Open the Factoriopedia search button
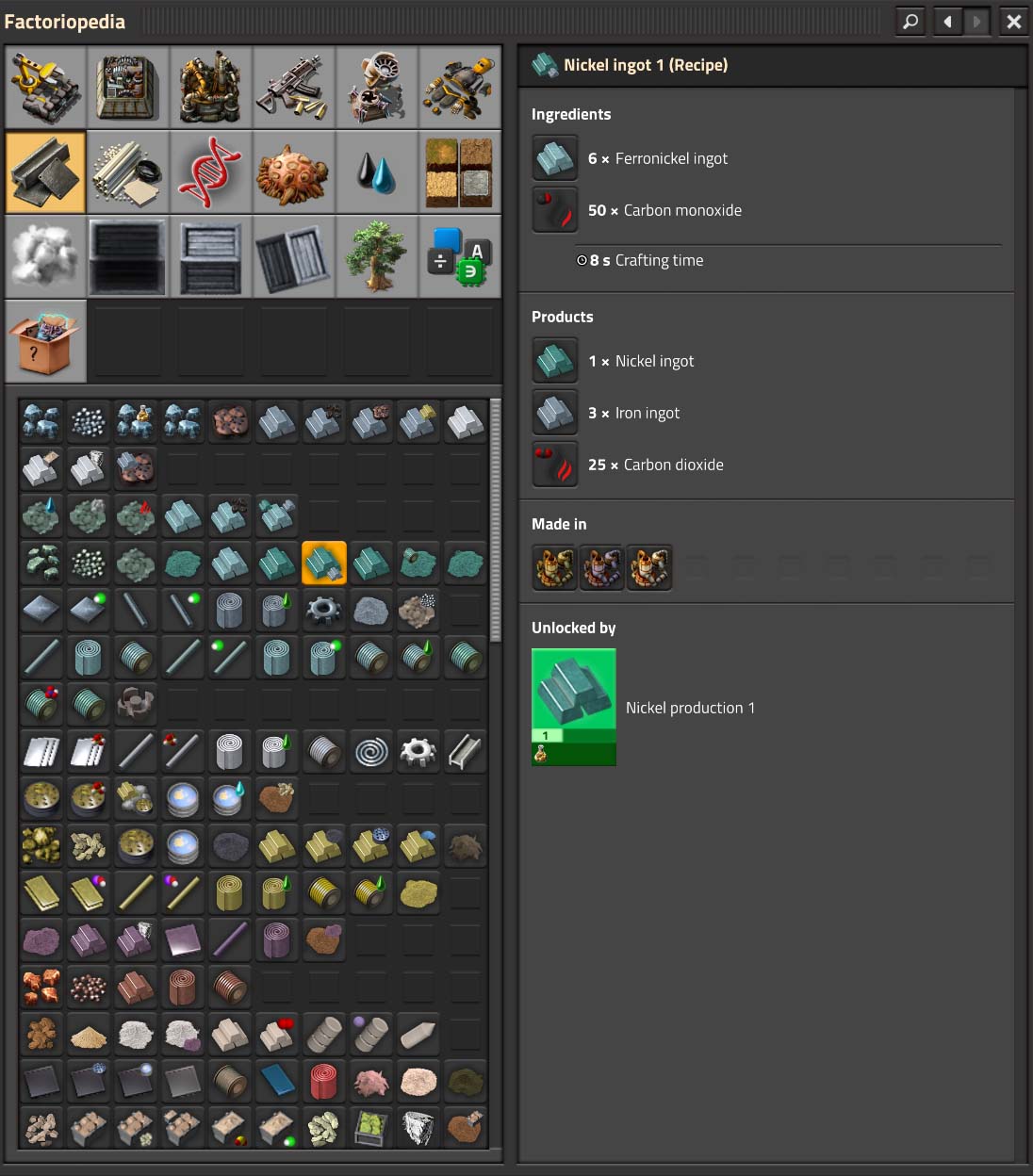The height and width of the screenshot is (1176, 1033). tap(910, 21)
